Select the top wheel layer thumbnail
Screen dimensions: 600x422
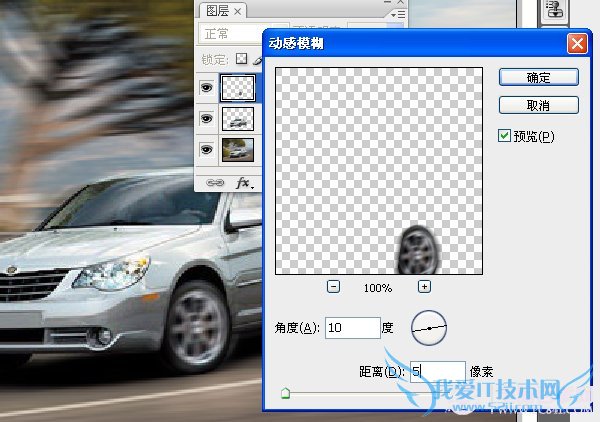pyautogui.click(x=238, y=88)
